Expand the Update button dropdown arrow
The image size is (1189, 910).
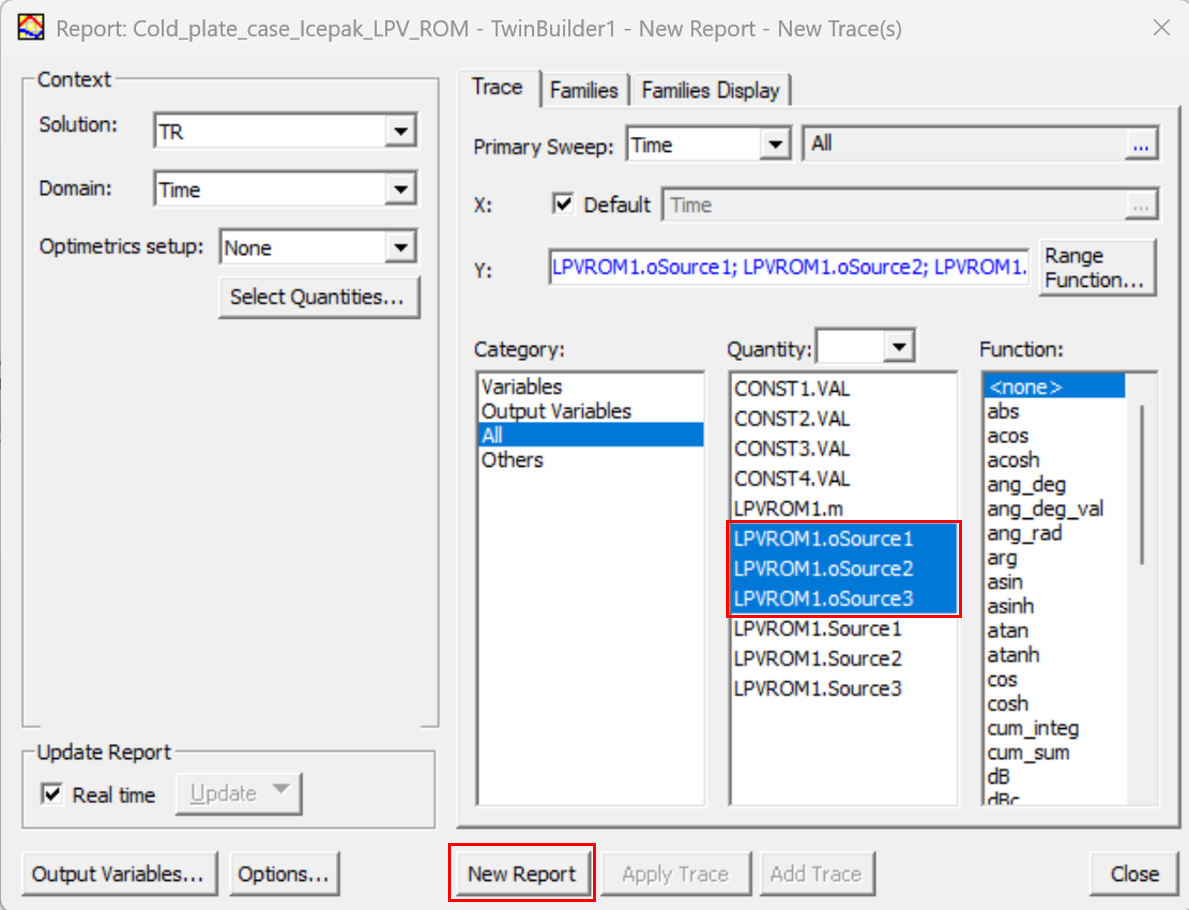tap(281, 789)
